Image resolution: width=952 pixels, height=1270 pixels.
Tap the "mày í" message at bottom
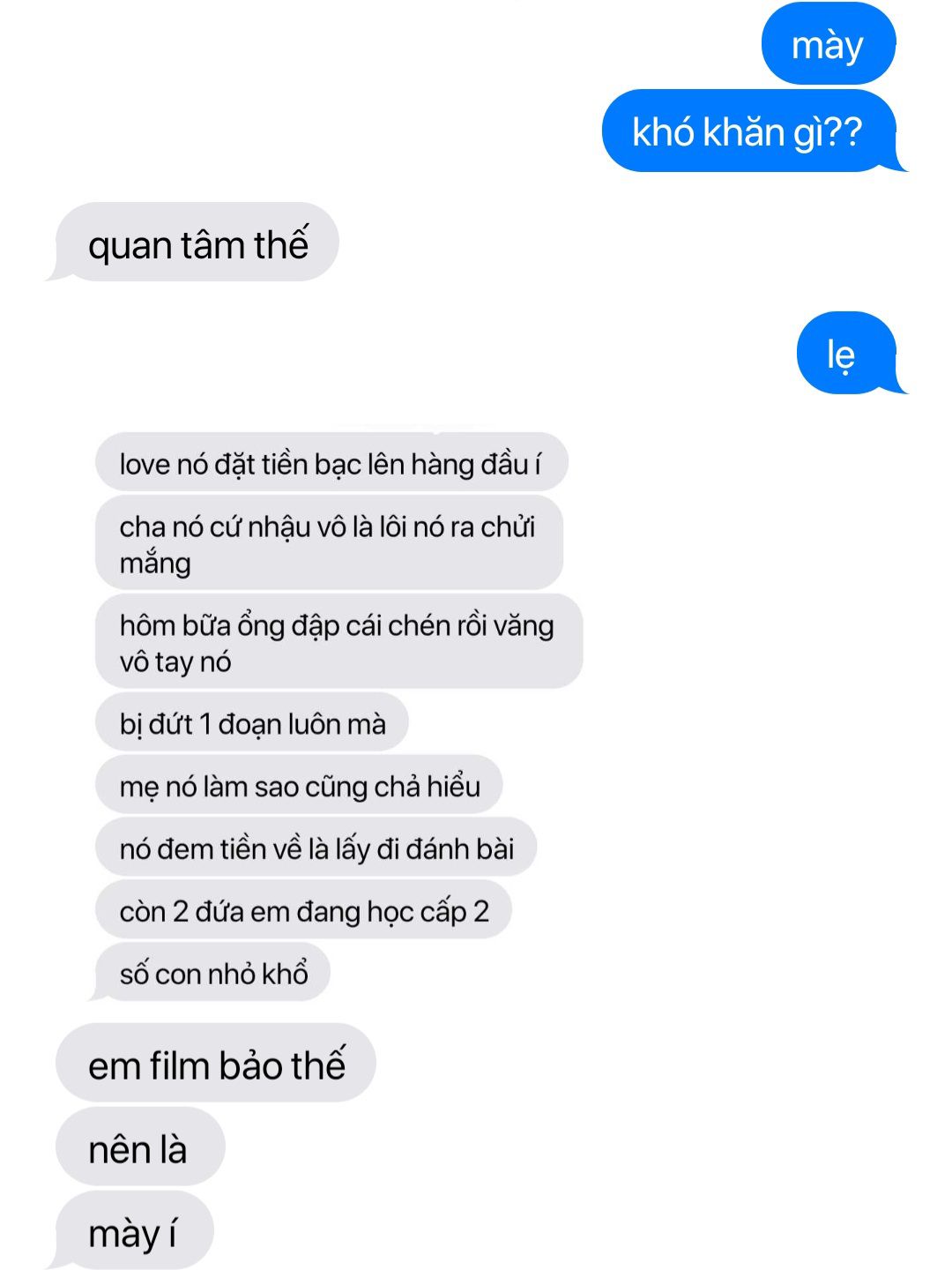click(132, 1230)
